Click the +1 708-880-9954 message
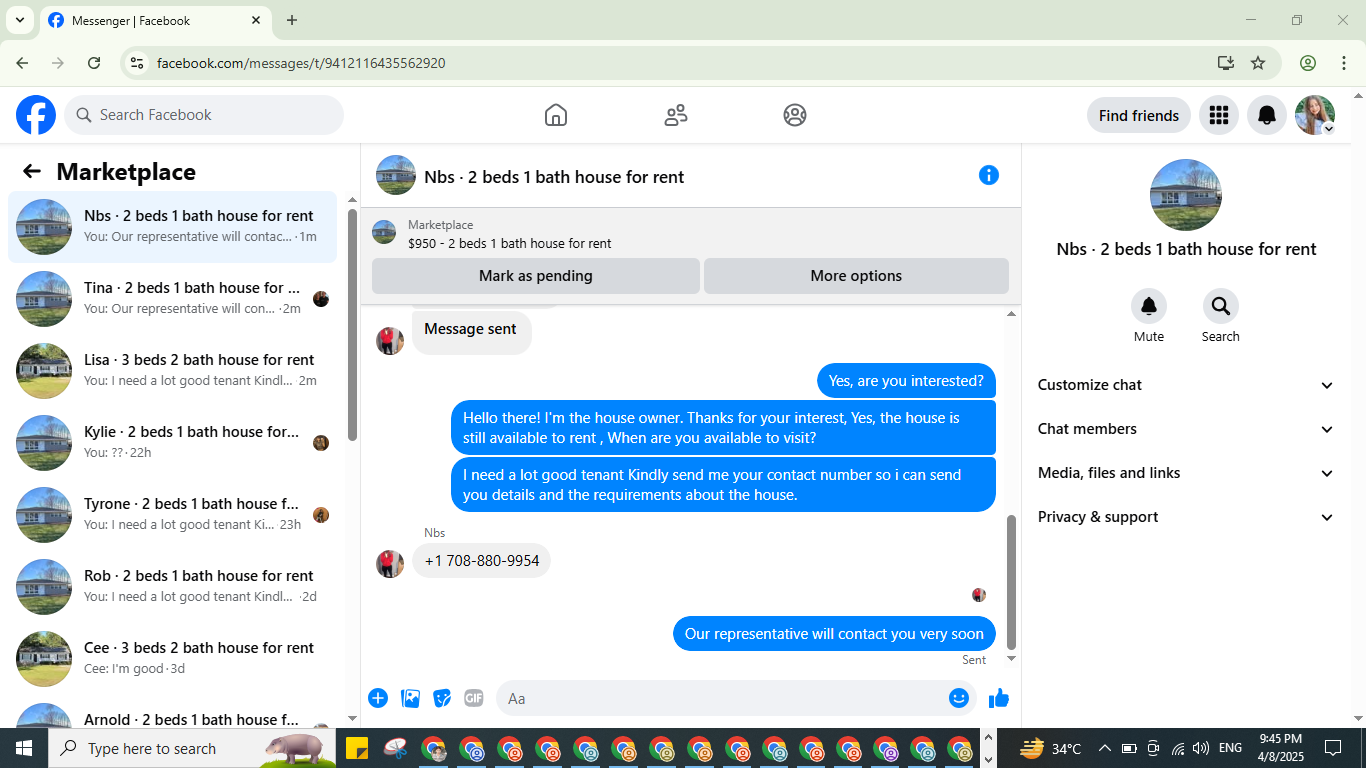Screen dimensions: 1366x768 (482, 561)
